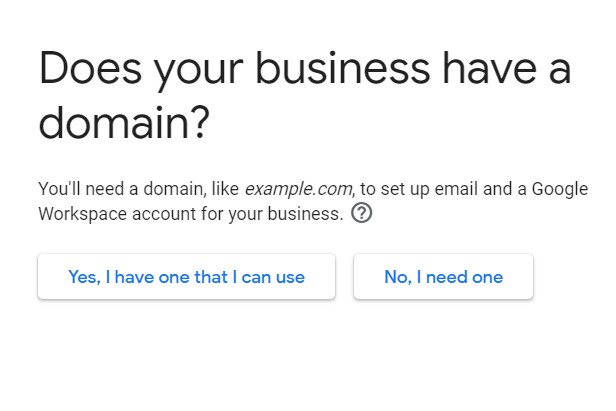Tap the help icon after the description
The image size is (616, 411).
(362, 213)
